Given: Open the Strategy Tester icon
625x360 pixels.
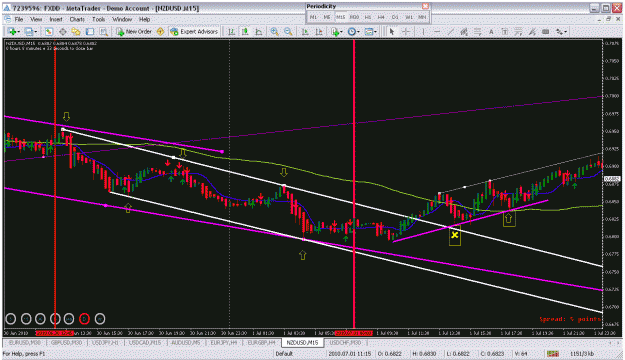Looking at the screenshot, I should [104, 31].
